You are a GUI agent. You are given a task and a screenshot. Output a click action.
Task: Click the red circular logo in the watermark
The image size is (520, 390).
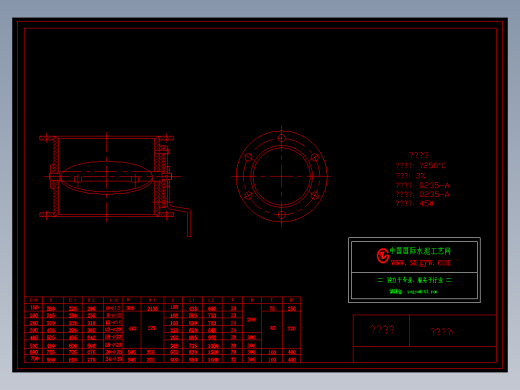(383, 256)
